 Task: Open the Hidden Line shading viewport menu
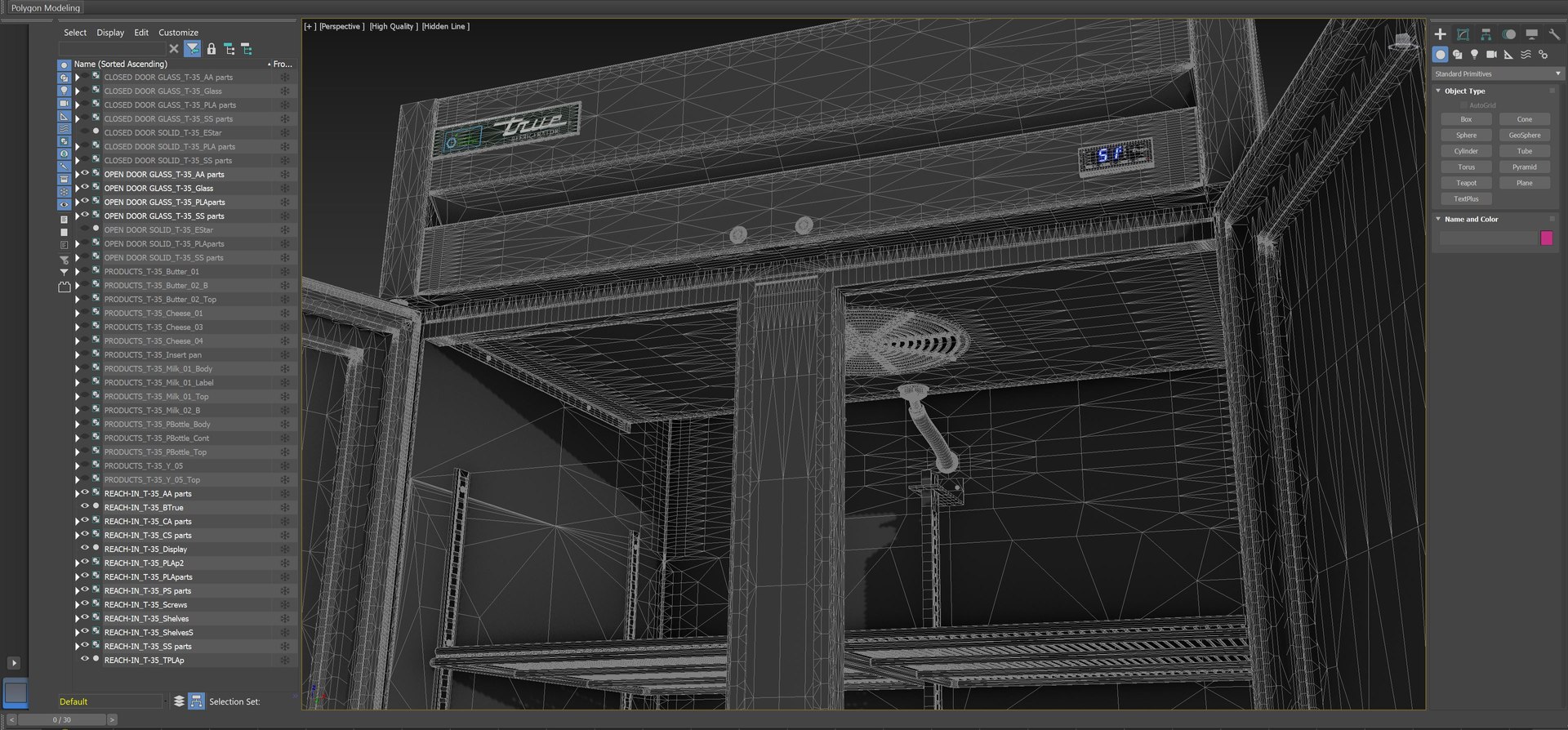pyautogui.click(x=446, y=26)
